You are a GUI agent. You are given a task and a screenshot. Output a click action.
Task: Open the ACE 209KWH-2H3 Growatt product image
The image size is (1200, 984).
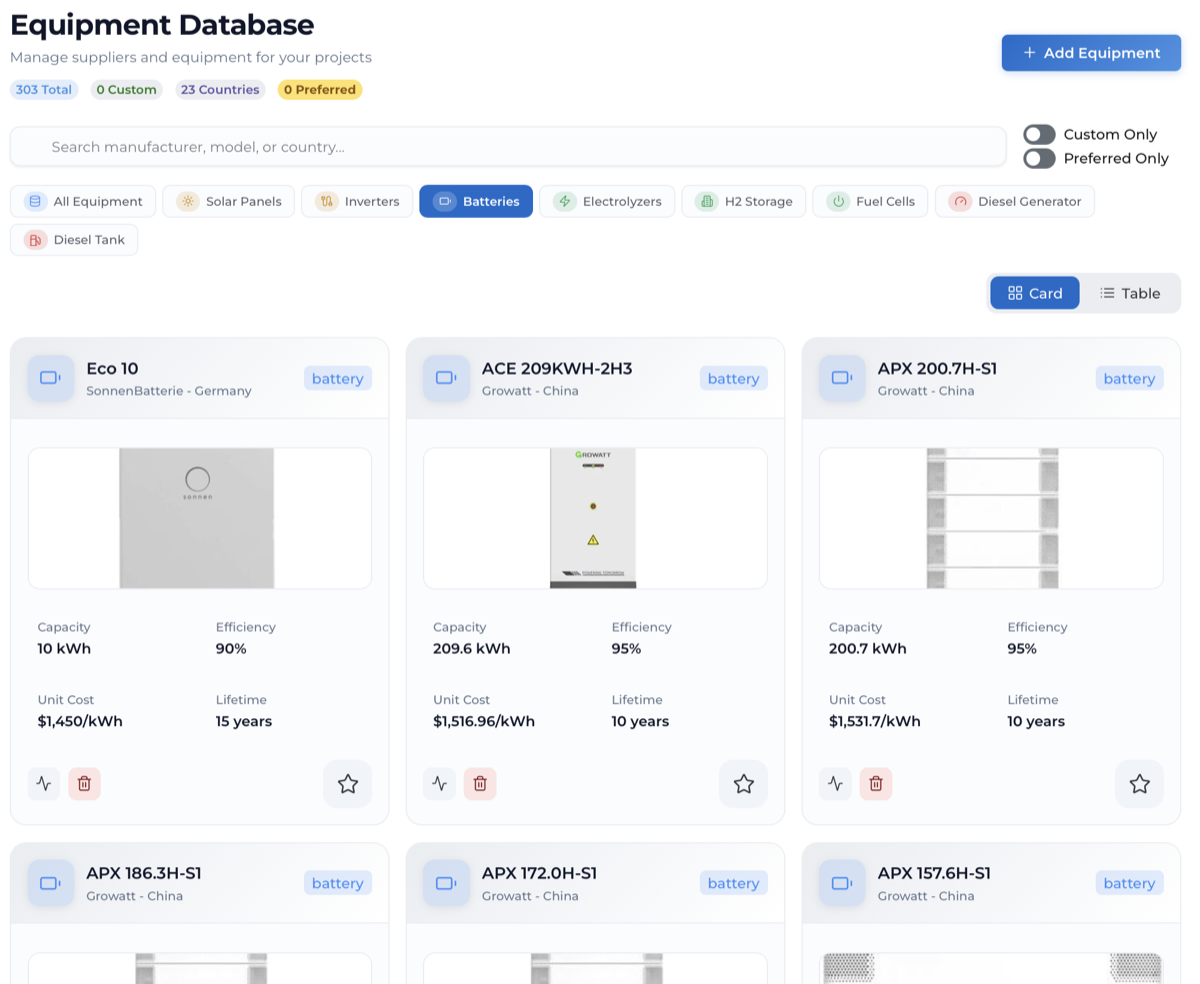coord(595,518)
